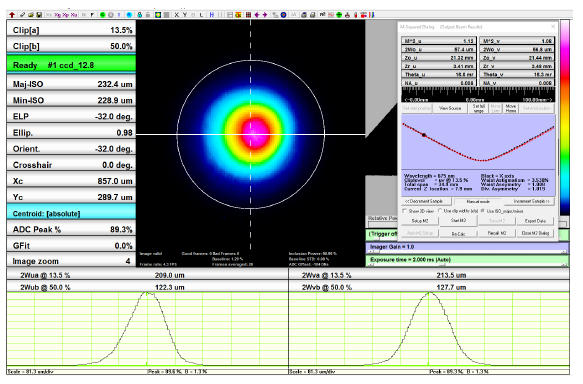Screen dimensions: 583x384
Task: Click the Orient. -32.0 deg readout
Action: [71, 149]
